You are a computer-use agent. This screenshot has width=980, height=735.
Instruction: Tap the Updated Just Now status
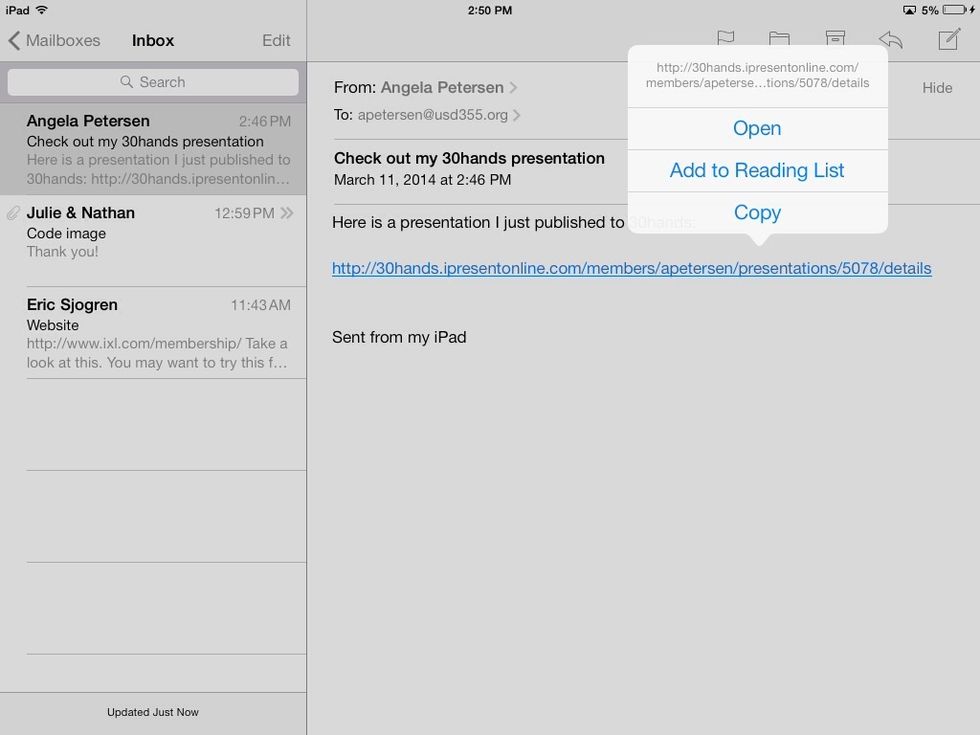click(153, 712)
